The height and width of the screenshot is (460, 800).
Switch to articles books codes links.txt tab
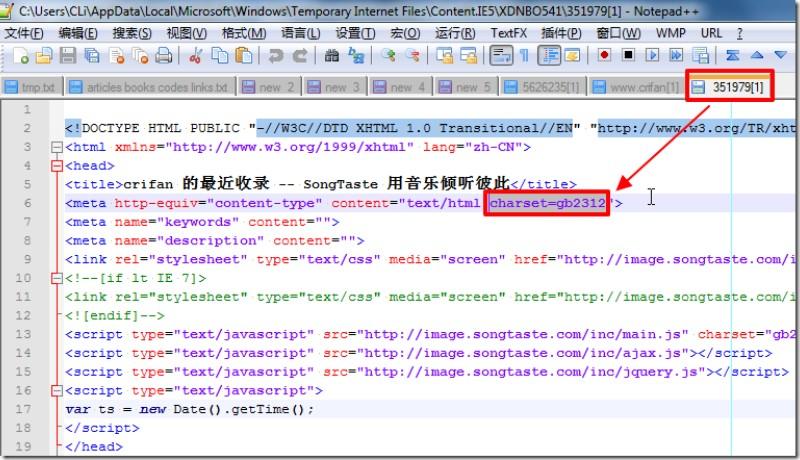tap(149, 87)
